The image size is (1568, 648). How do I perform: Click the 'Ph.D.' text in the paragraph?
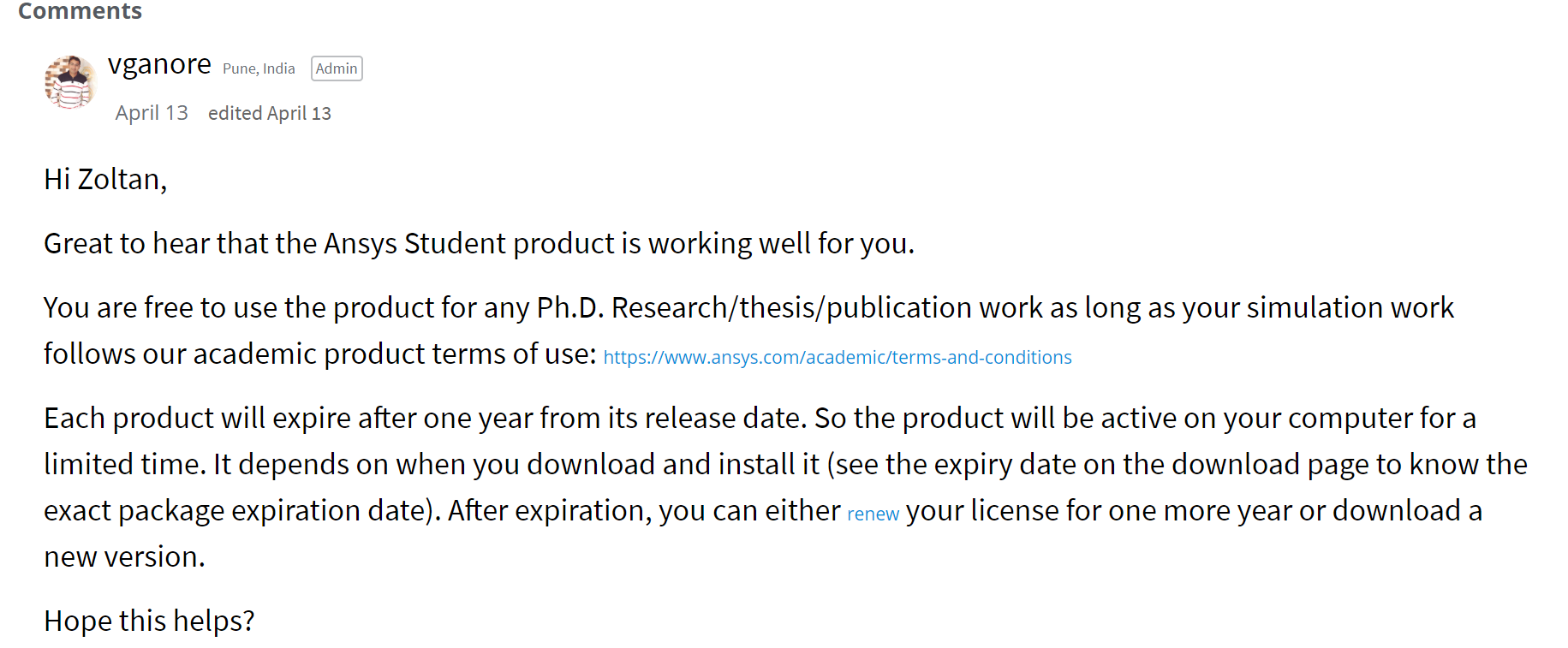pos(569,308)
